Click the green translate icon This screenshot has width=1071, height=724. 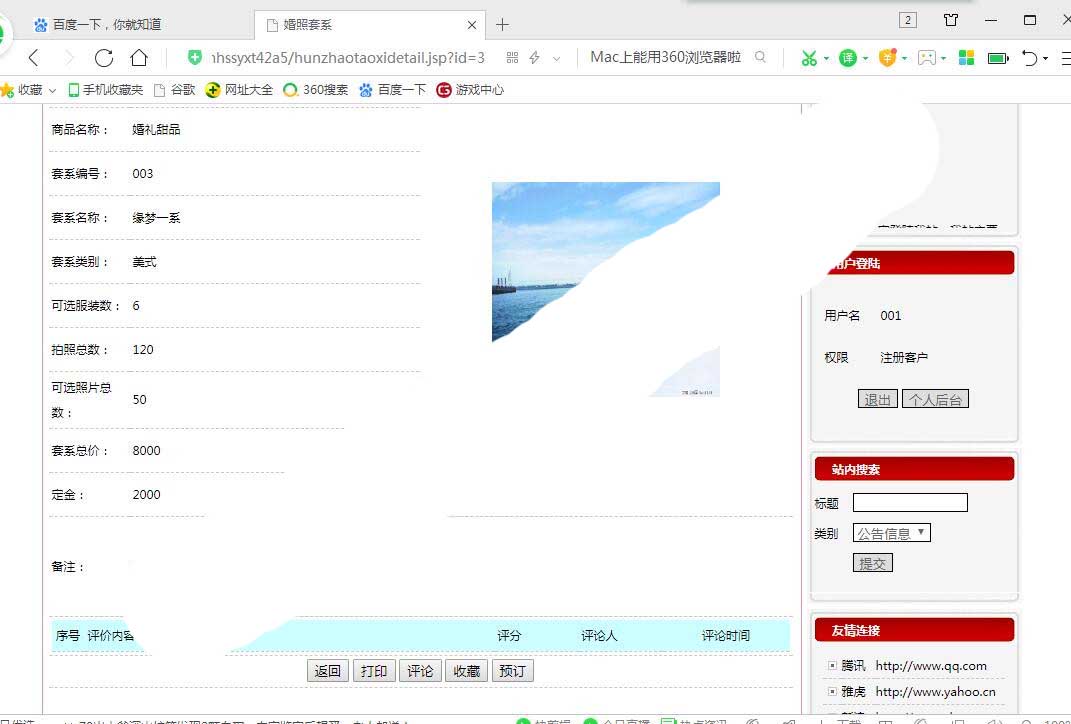click(x=847, y=58)
